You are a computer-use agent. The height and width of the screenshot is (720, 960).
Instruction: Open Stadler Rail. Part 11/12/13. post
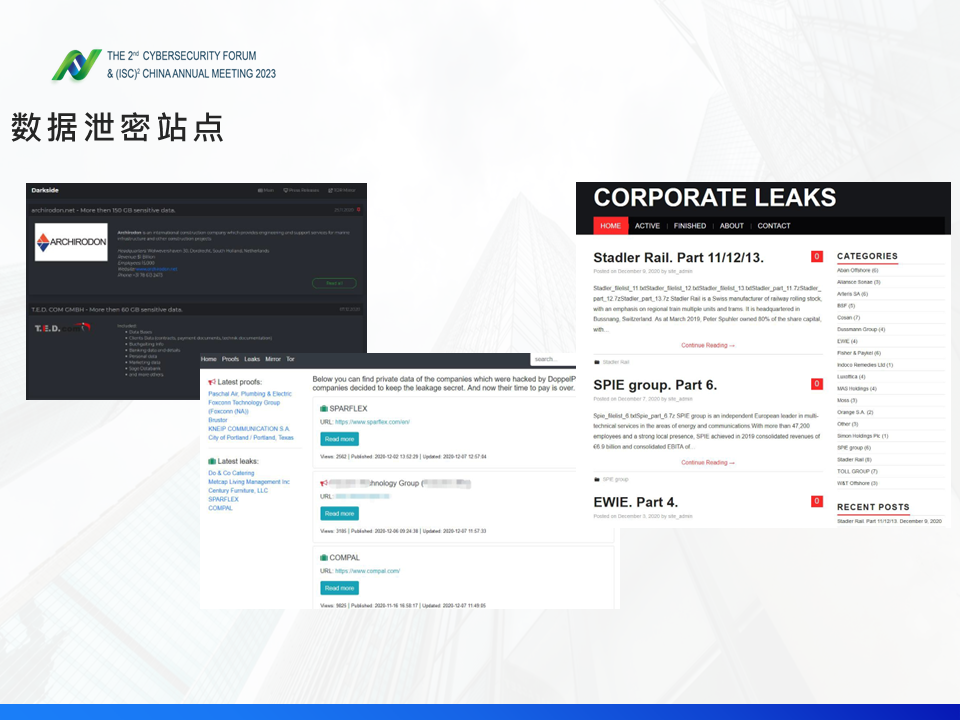coord(678,258)
